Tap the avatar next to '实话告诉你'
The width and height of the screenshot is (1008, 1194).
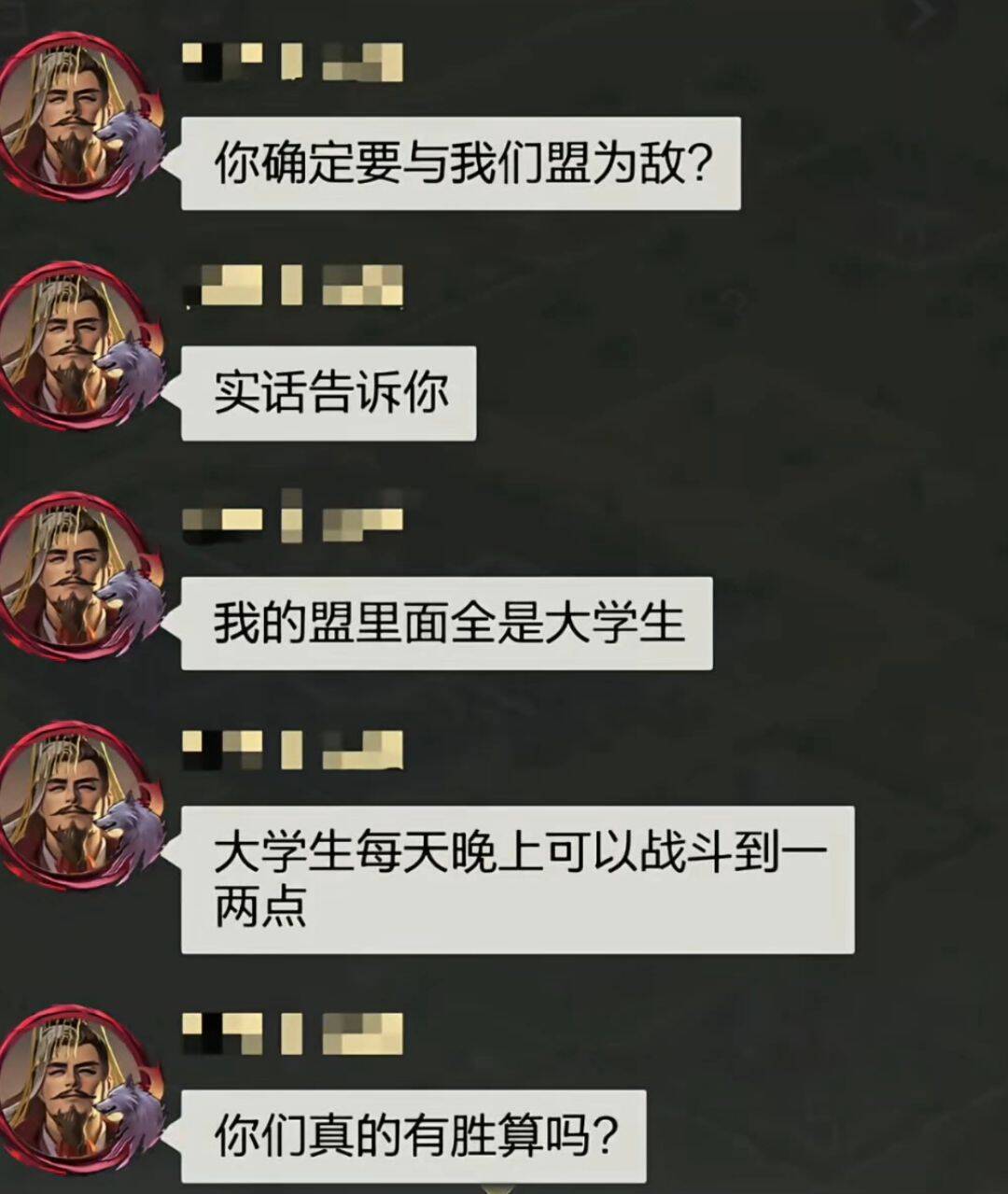tap(82, 345)
